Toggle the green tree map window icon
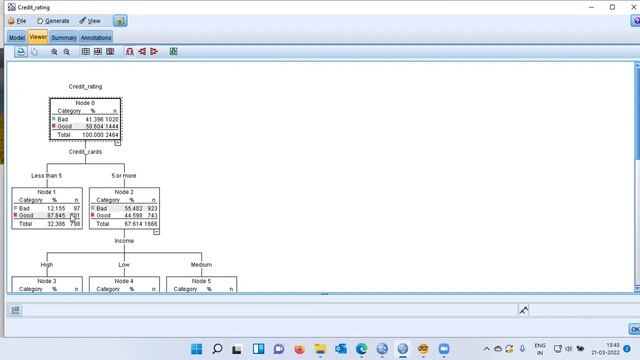Viewport: 640px width, 360px height. pos(173,51)
